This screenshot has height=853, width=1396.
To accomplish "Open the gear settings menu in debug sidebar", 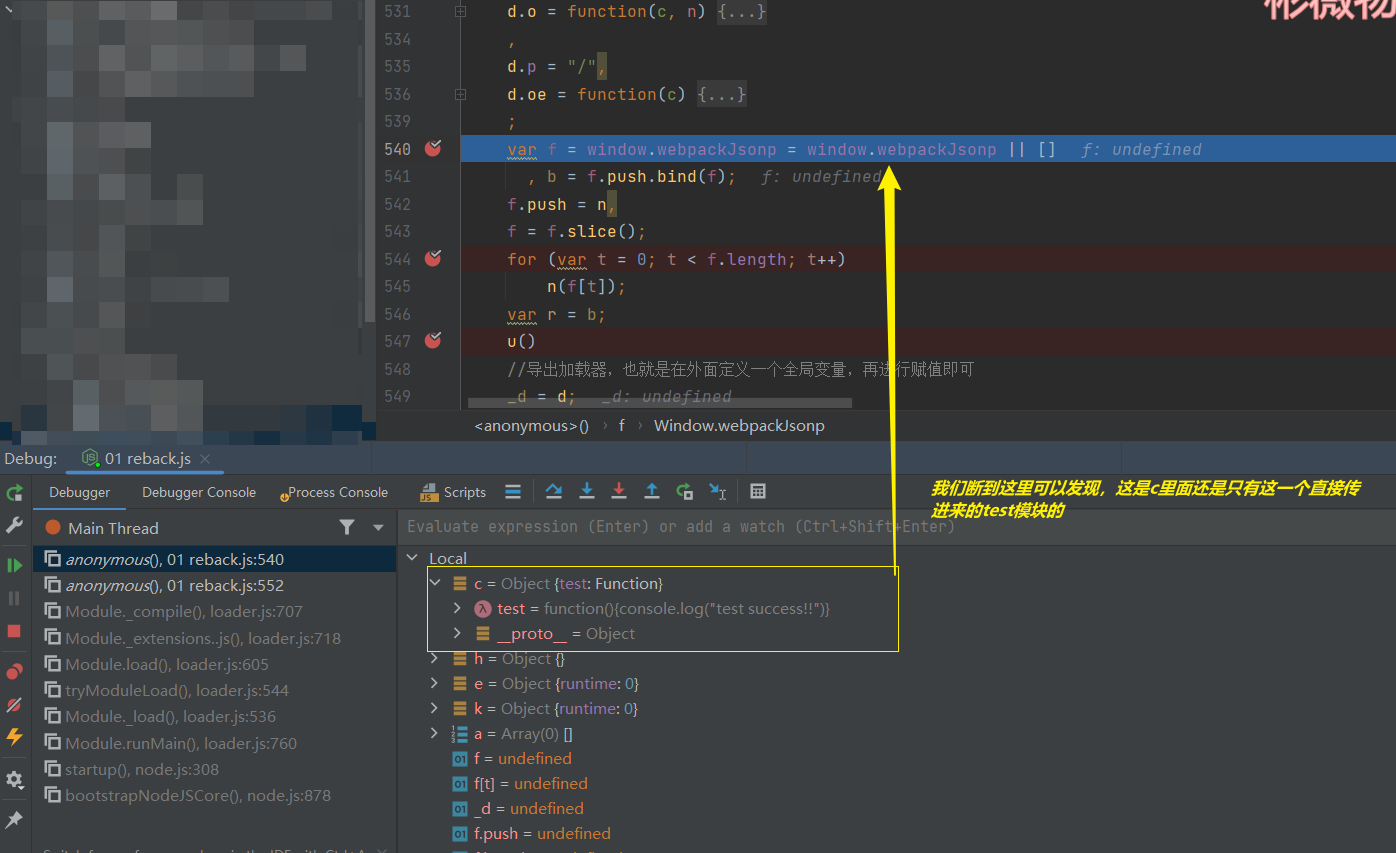I will [14, 779].
